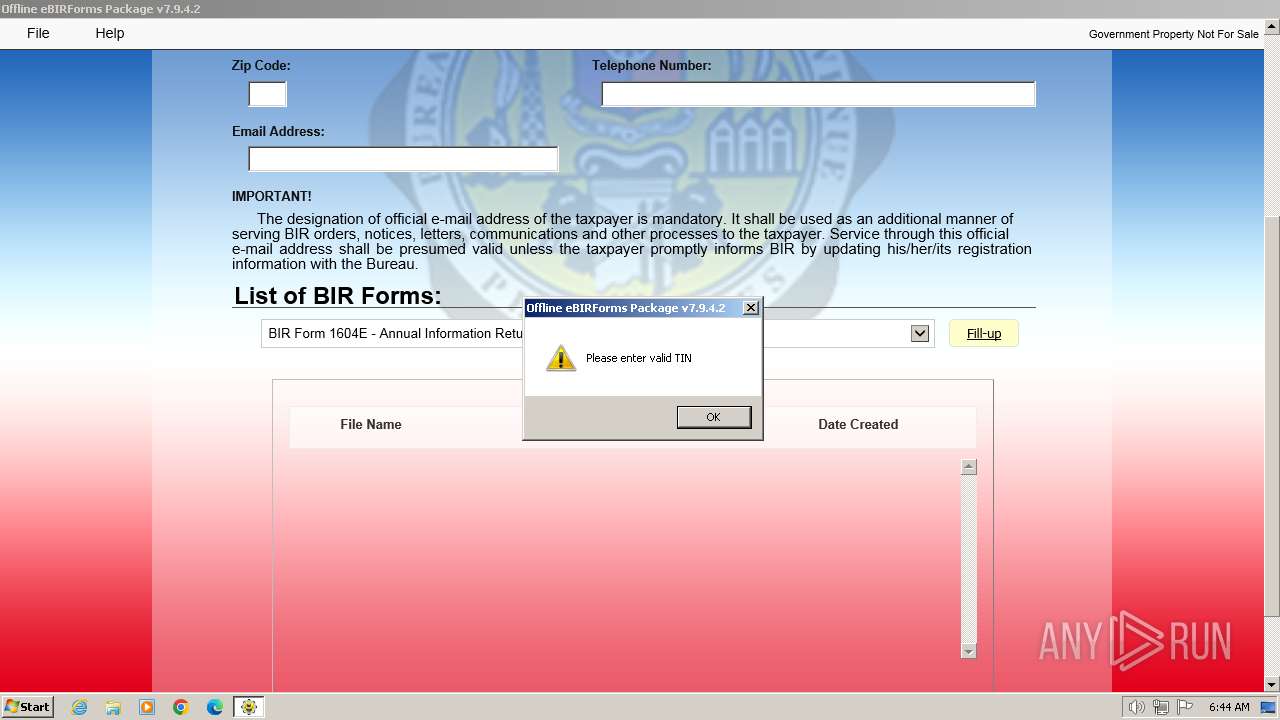Click the Please enter valid TIN message
The width and height of the screenshot is (1280, 720).
[x=638, y=358]
